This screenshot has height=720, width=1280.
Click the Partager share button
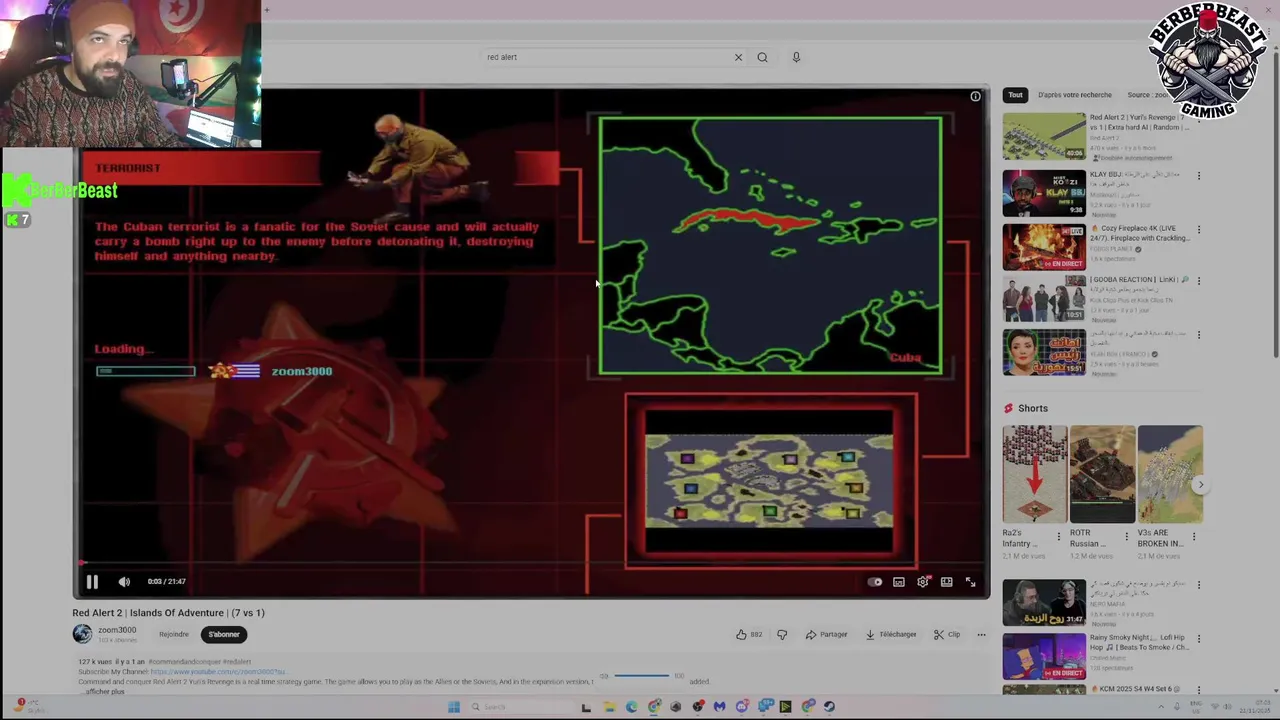[x=826, y=634]
